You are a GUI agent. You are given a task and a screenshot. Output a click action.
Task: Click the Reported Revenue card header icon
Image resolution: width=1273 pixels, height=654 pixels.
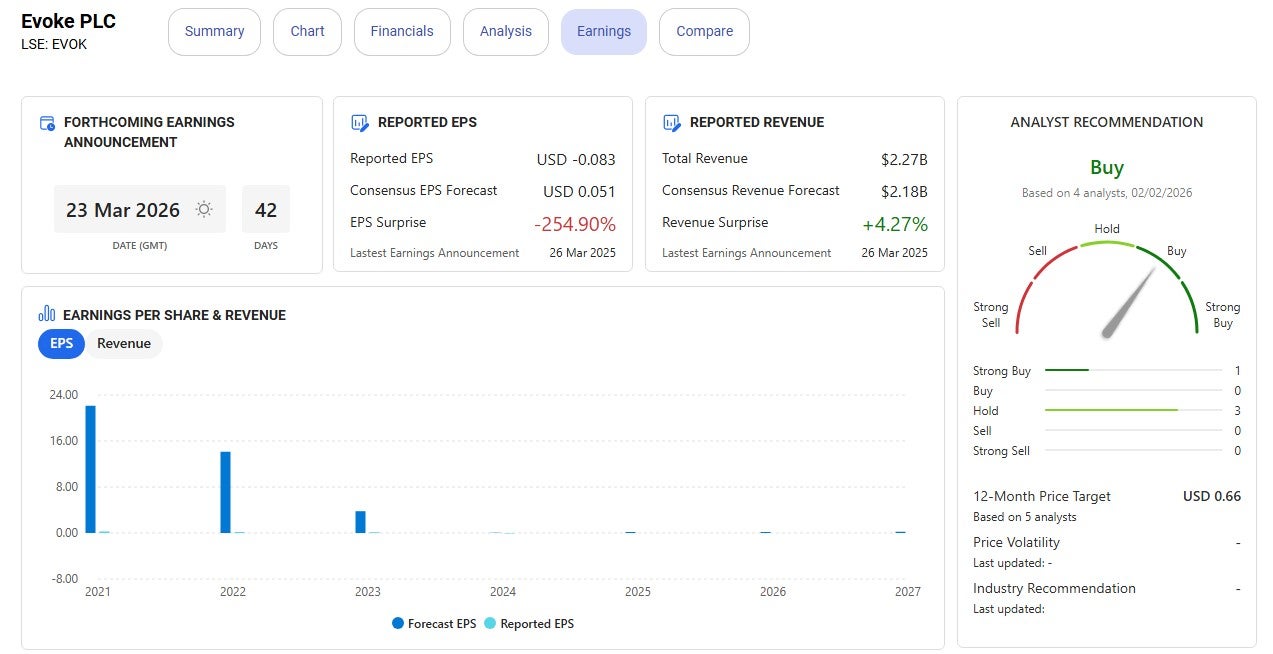tap(672, 122)
